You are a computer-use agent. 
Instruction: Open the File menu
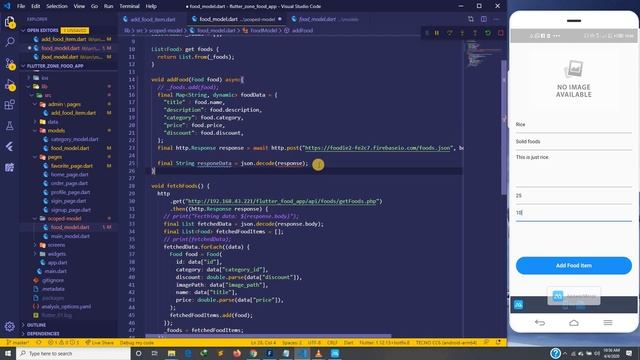coord(21,6)
